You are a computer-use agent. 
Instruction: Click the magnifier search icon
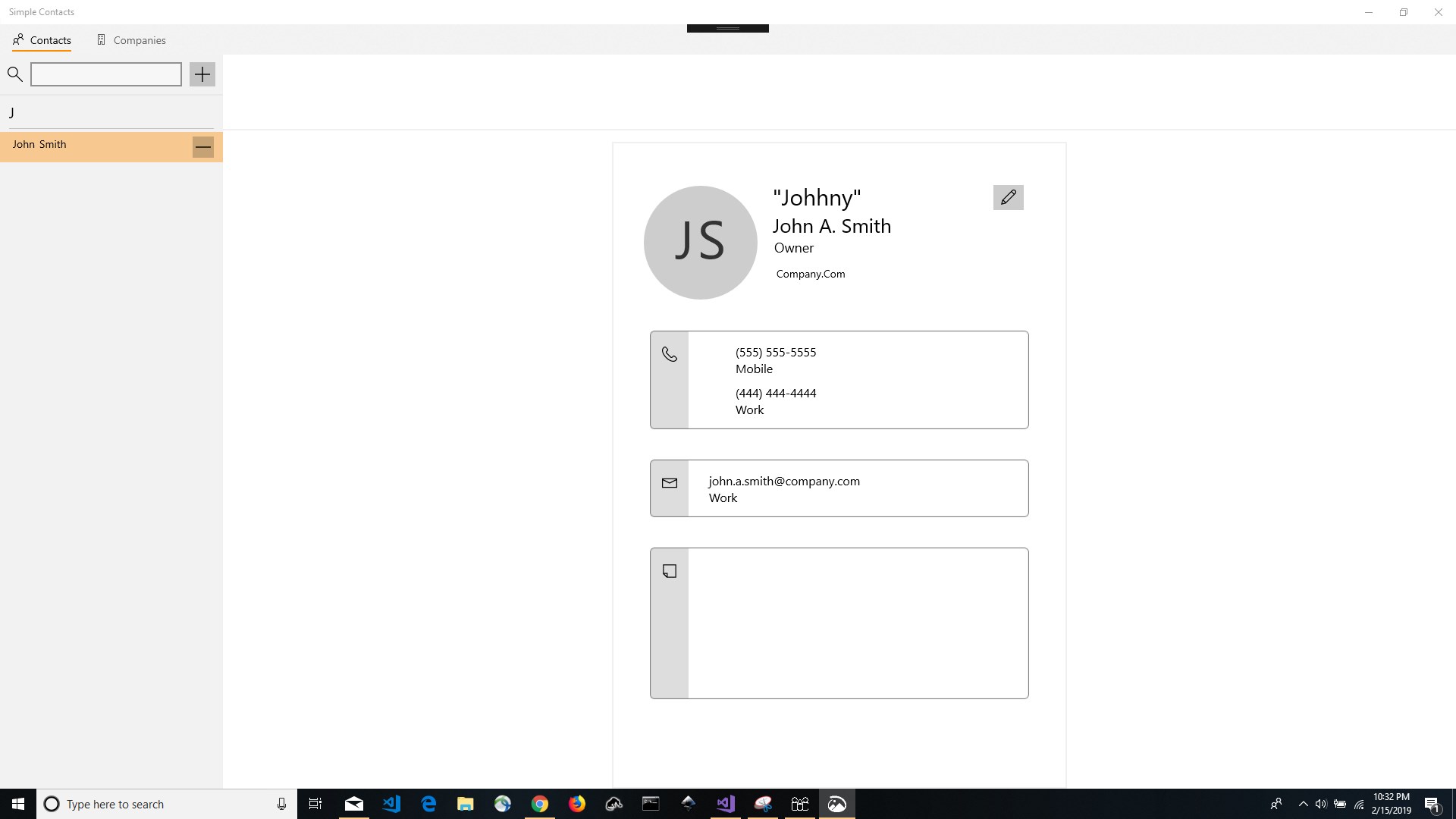coord(14,74)
